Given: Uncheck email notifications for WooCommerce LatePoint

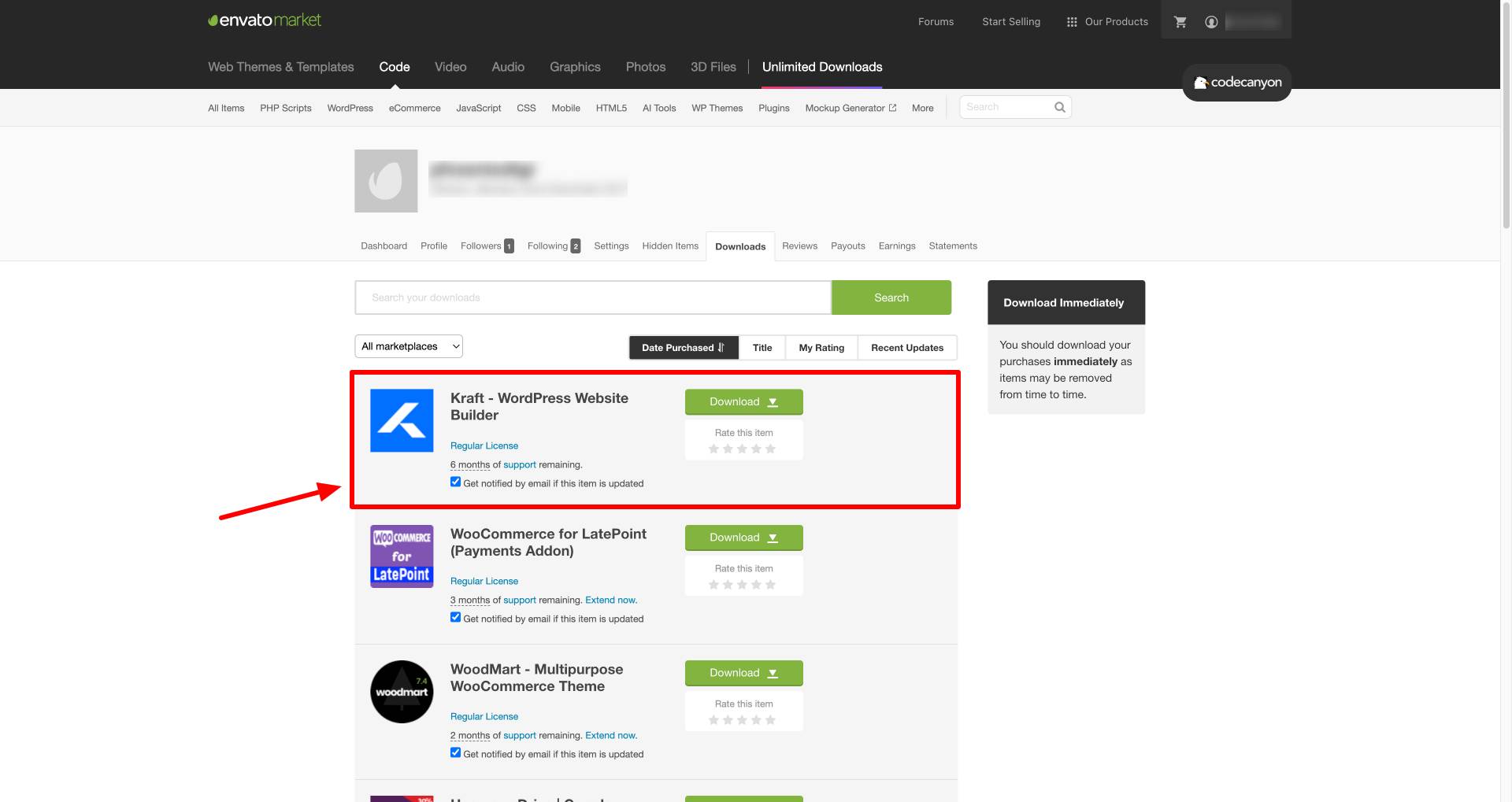Looking at the screenshot, I should [x=455, y=617].
